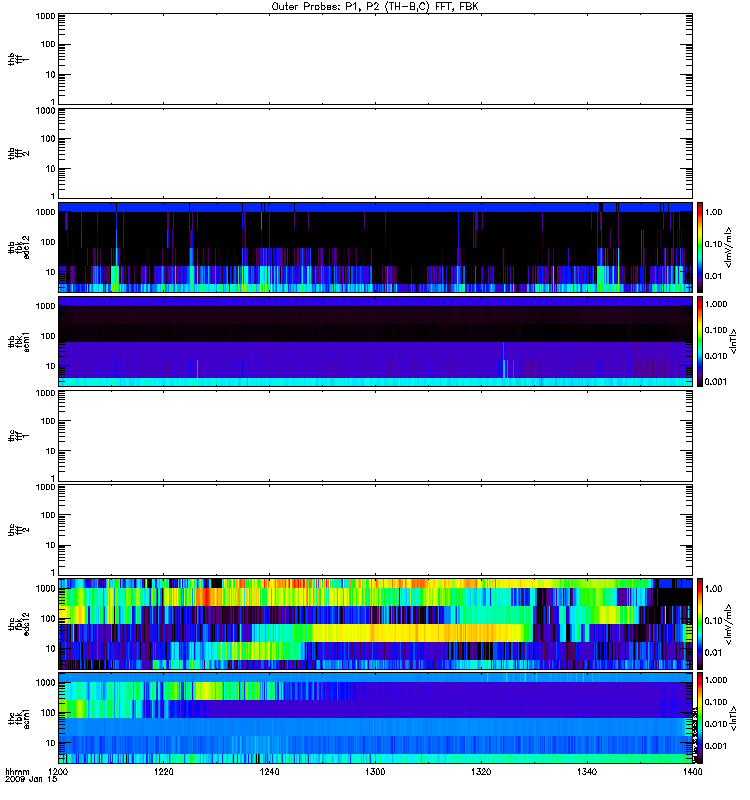Click "0.100" on the thc scm1 color scale
Screen dimensions: 750x800
pyautogui.click(x=716, y=702)
